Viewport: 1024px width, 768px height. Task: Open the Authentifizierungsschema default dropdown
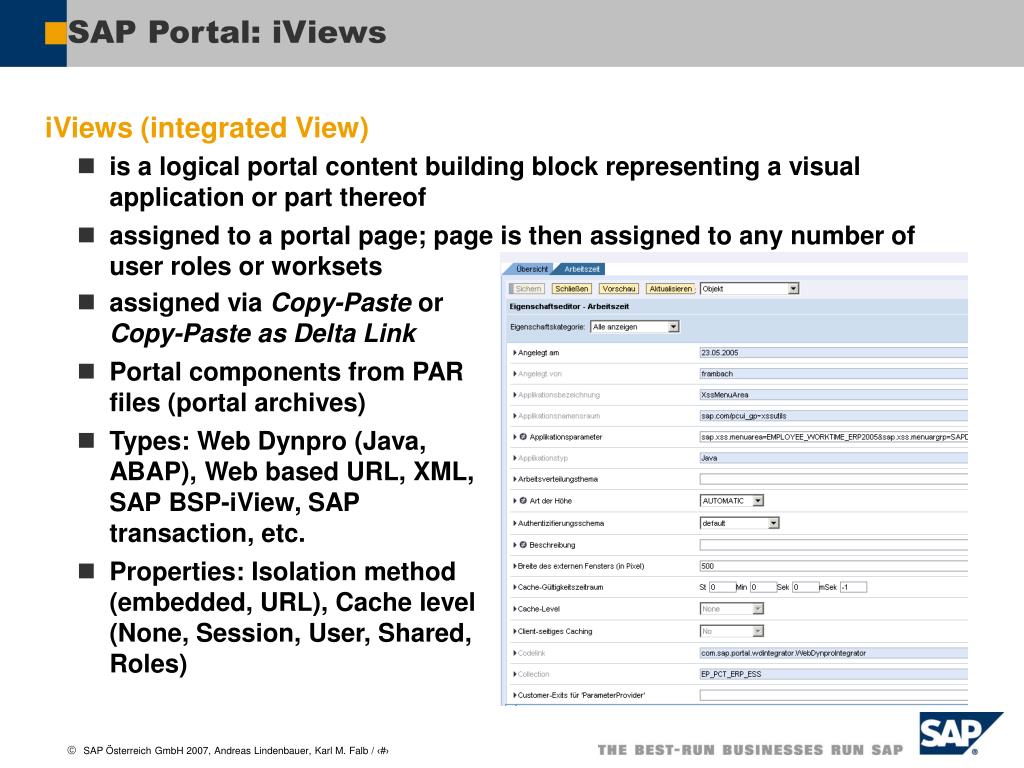pyautogui.click(x=739, y=523)
